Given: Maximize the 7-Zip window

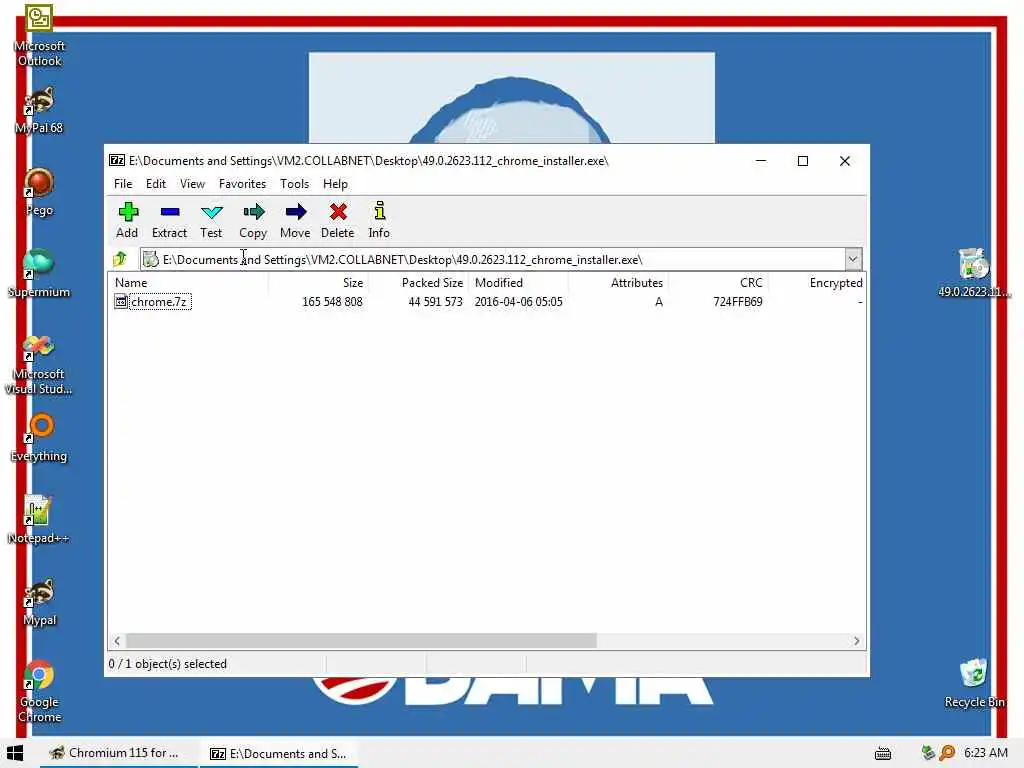Looking at the screenshot, I should coord(803,161).
